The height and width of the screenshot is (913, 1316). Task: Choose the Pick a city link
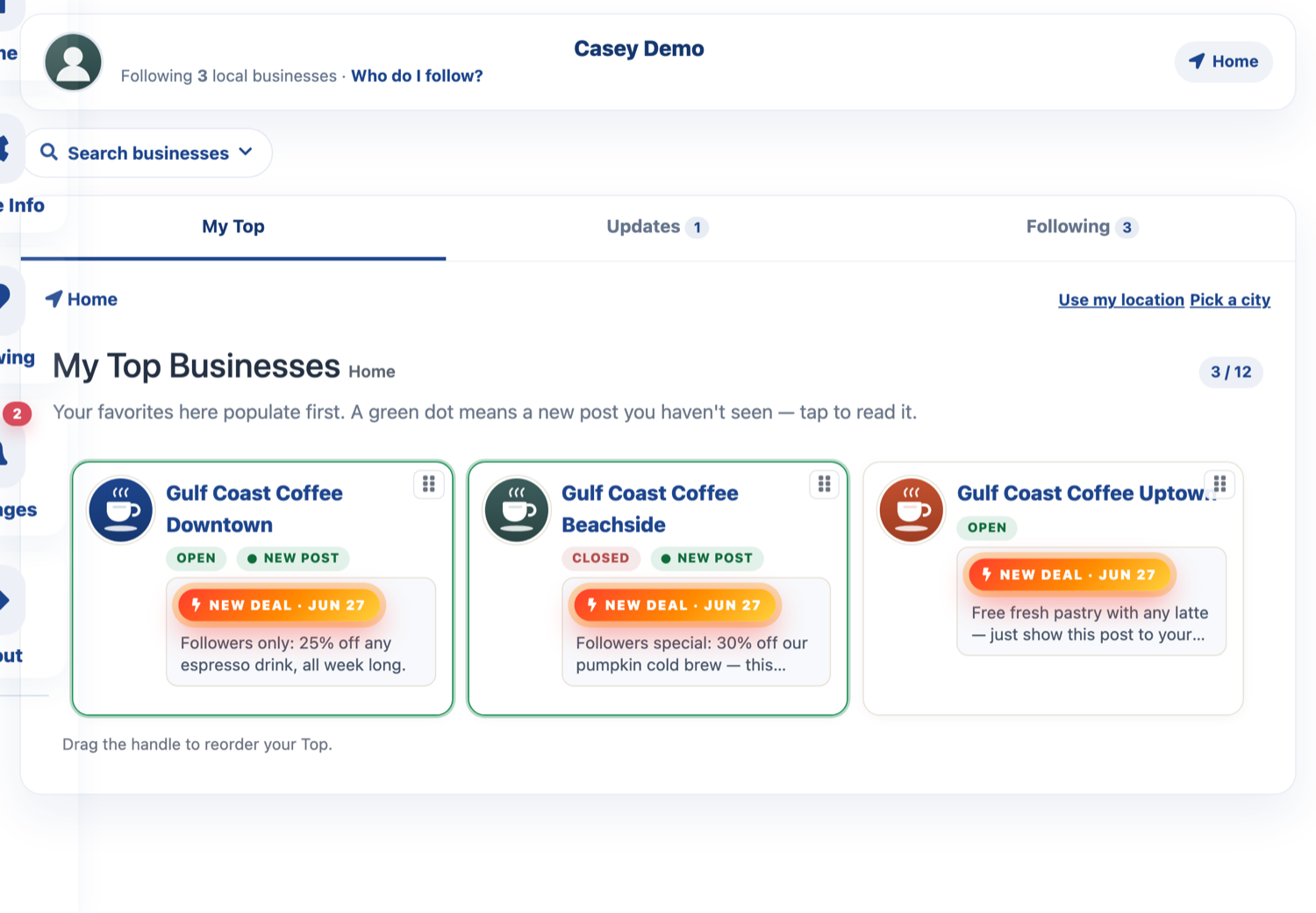1230,300
